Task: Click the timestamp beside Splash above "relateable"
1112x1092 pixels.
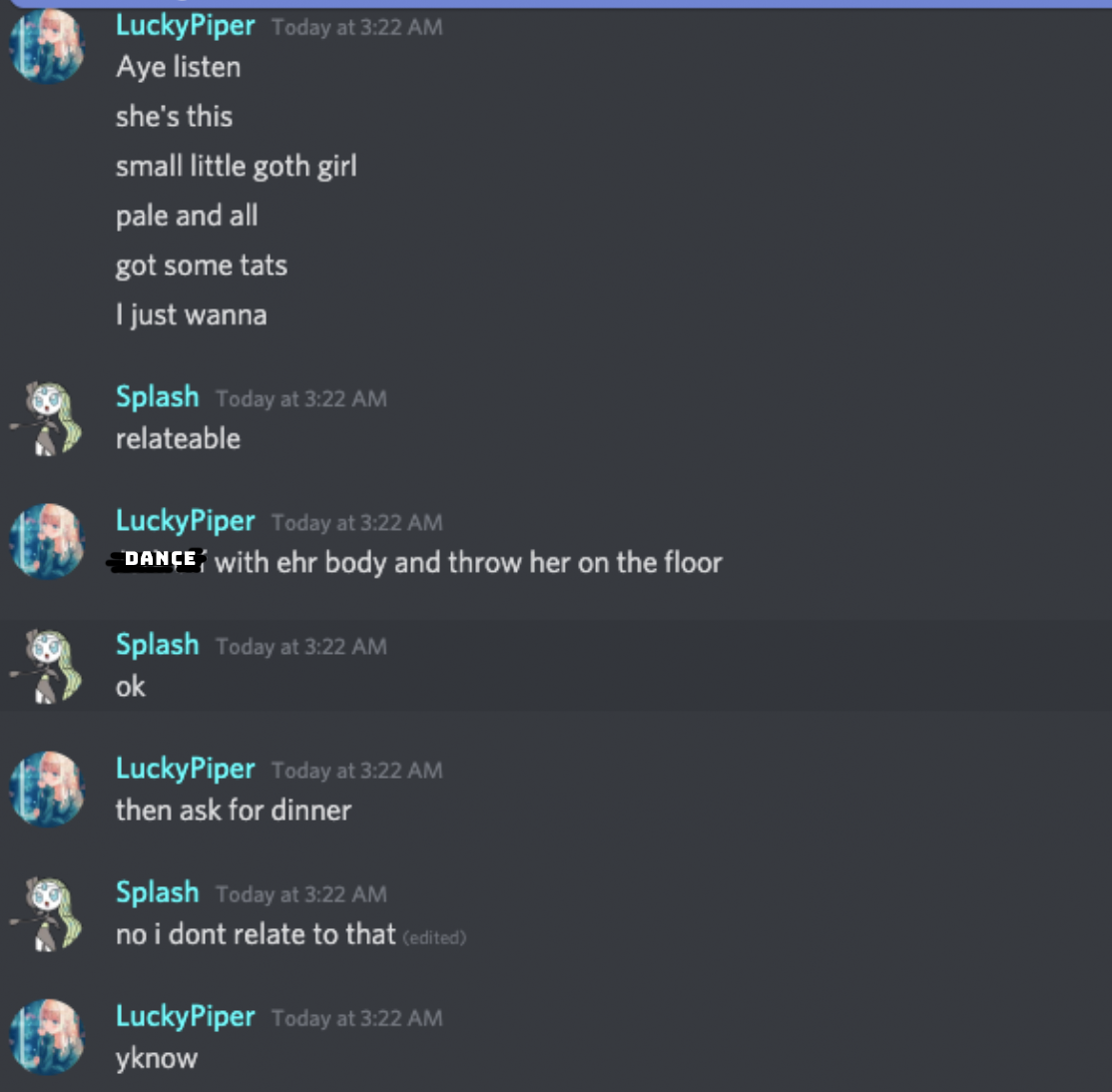Action: point(301,398)
